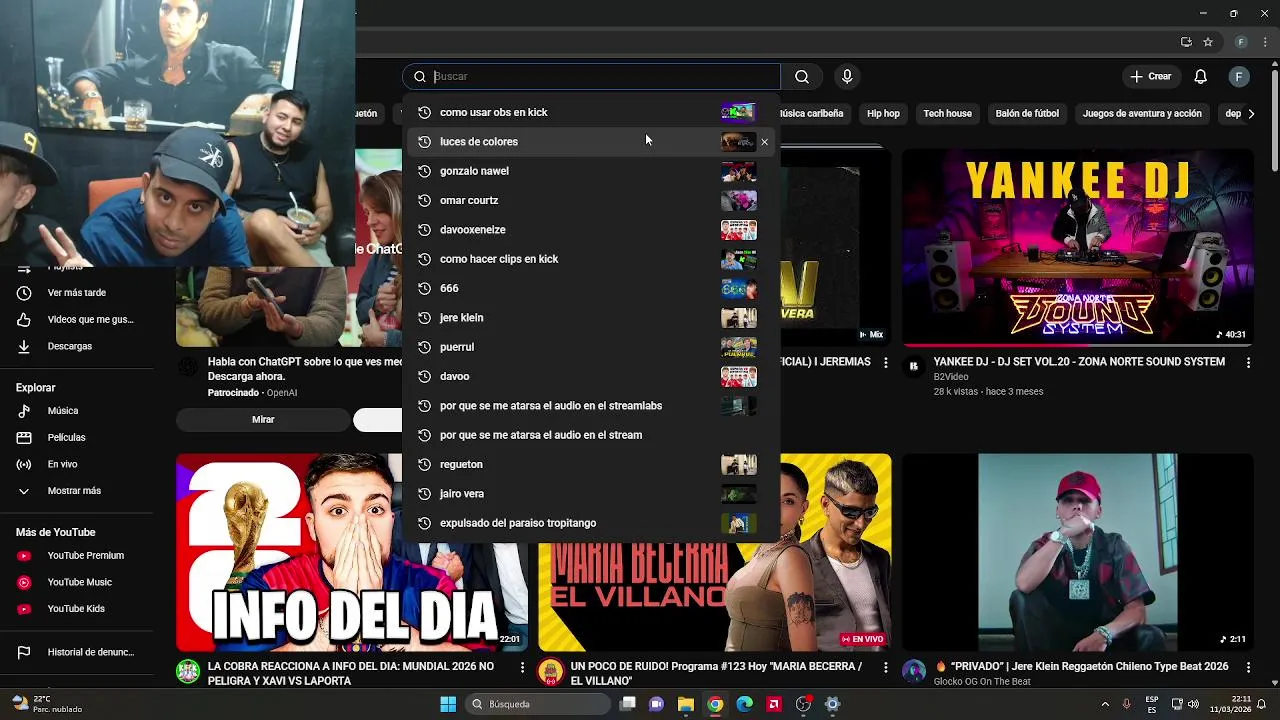The height and width of the screenshot is (720, 1280).
Task: Bookmark this page with the star icon
Action: click(x=1208, y=42)
